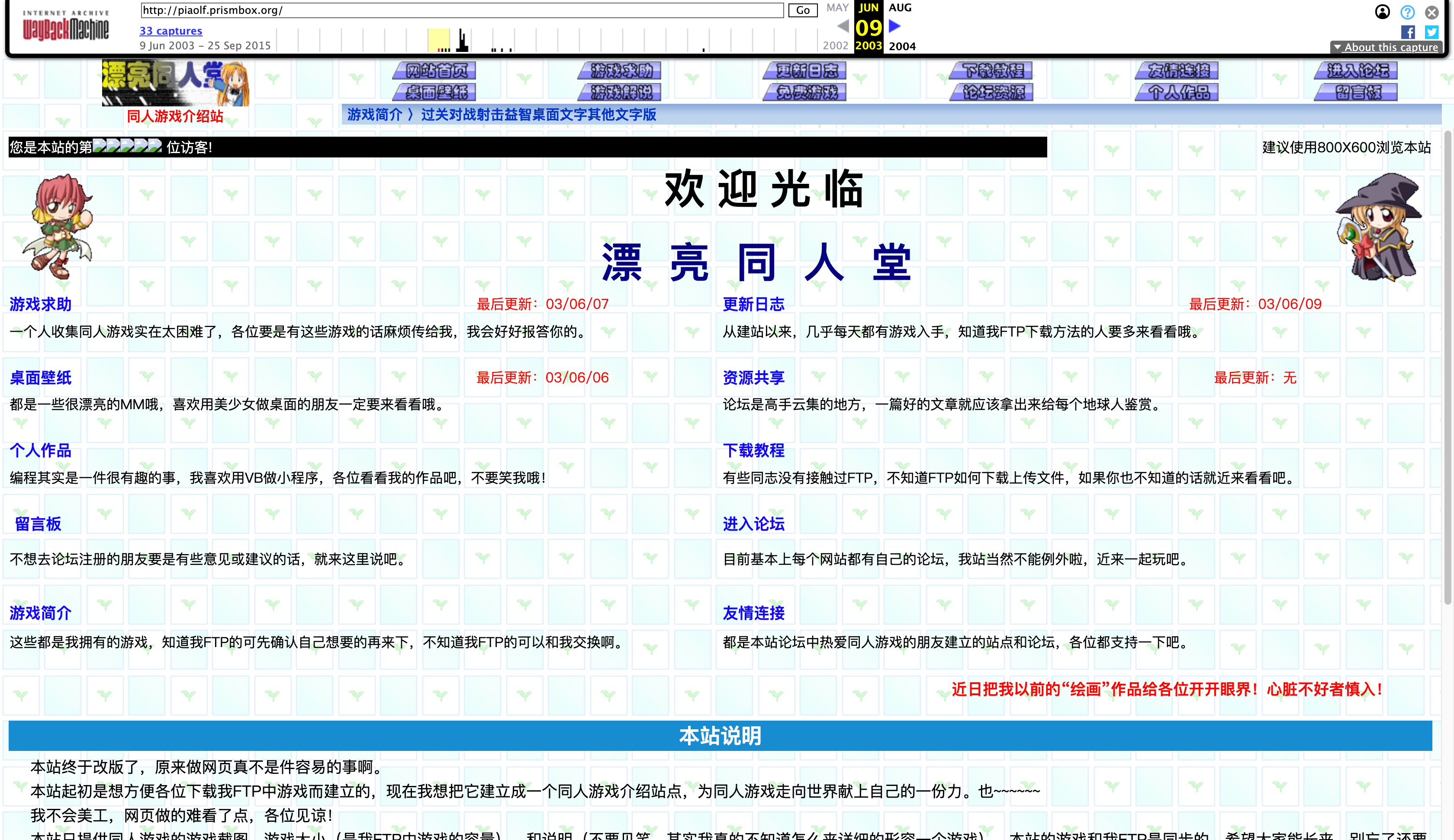The image size is (1454, 840).
Task: Expand About this capture dropdown
Action: point(1386,47)
